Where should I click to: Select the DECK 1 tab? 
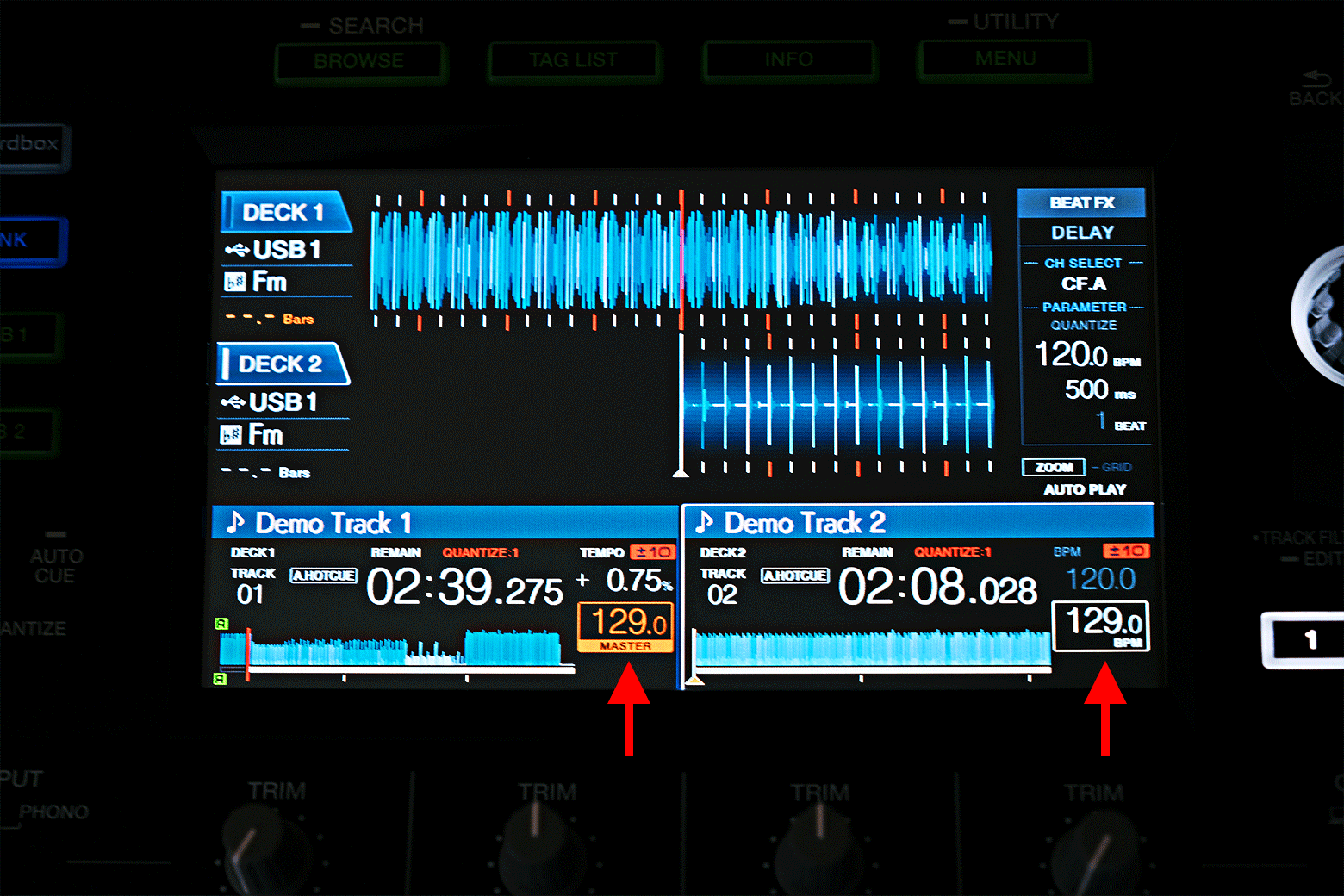(x=284, y=213)
